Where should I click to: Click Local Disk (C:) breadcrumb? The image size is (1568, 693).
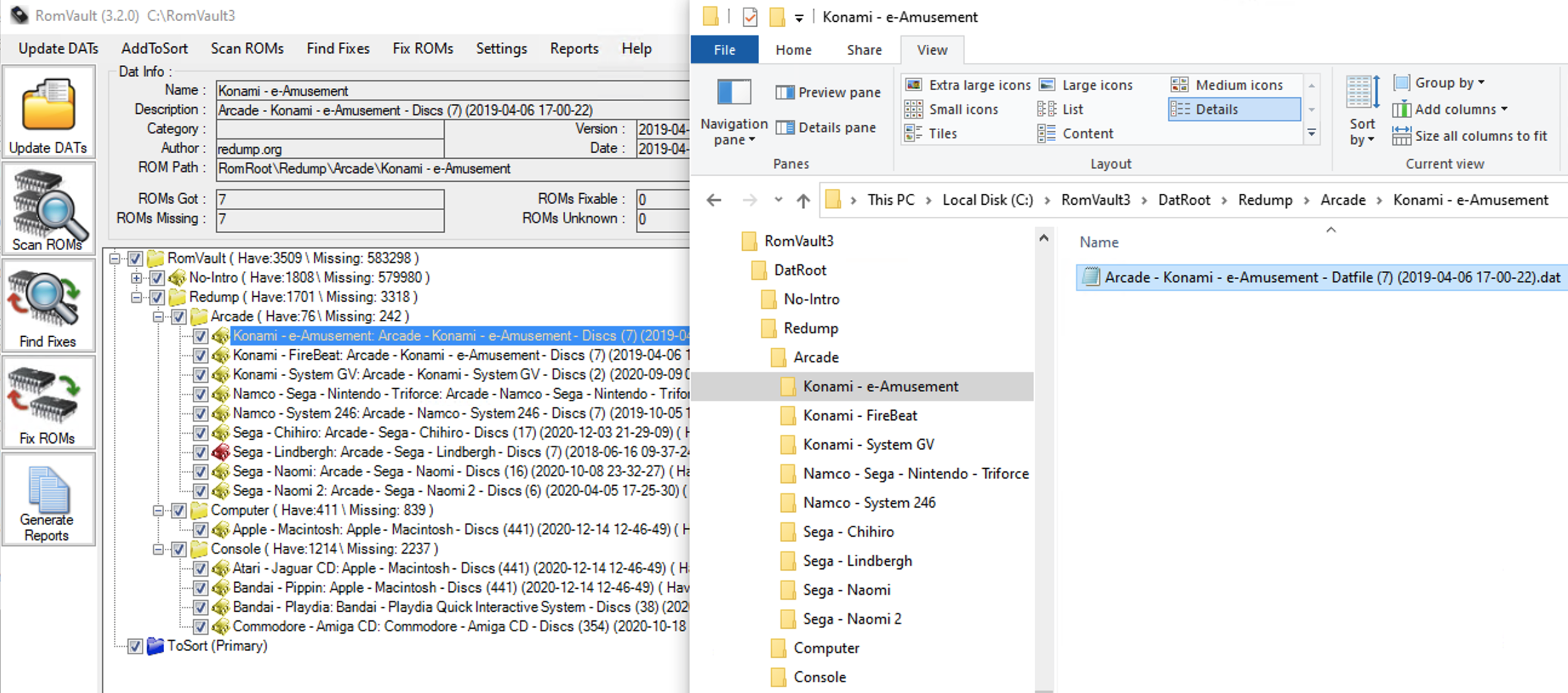[988, 200]
